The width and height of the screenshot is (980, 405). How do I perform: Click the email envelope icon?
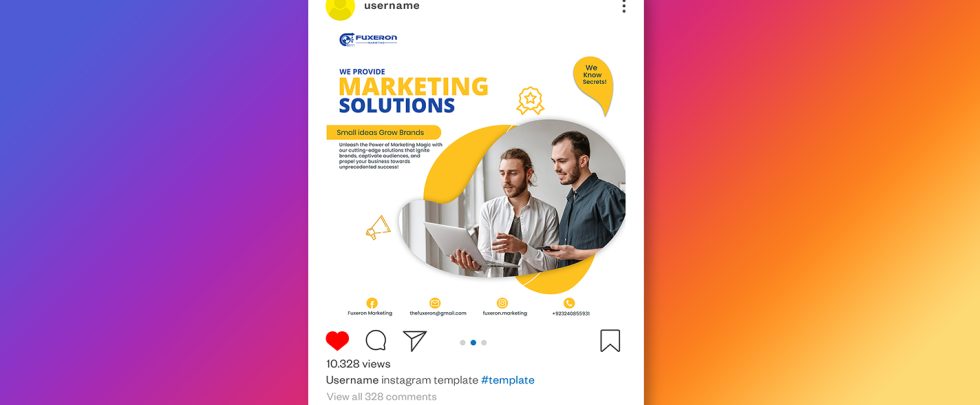[x=435, y=303]
